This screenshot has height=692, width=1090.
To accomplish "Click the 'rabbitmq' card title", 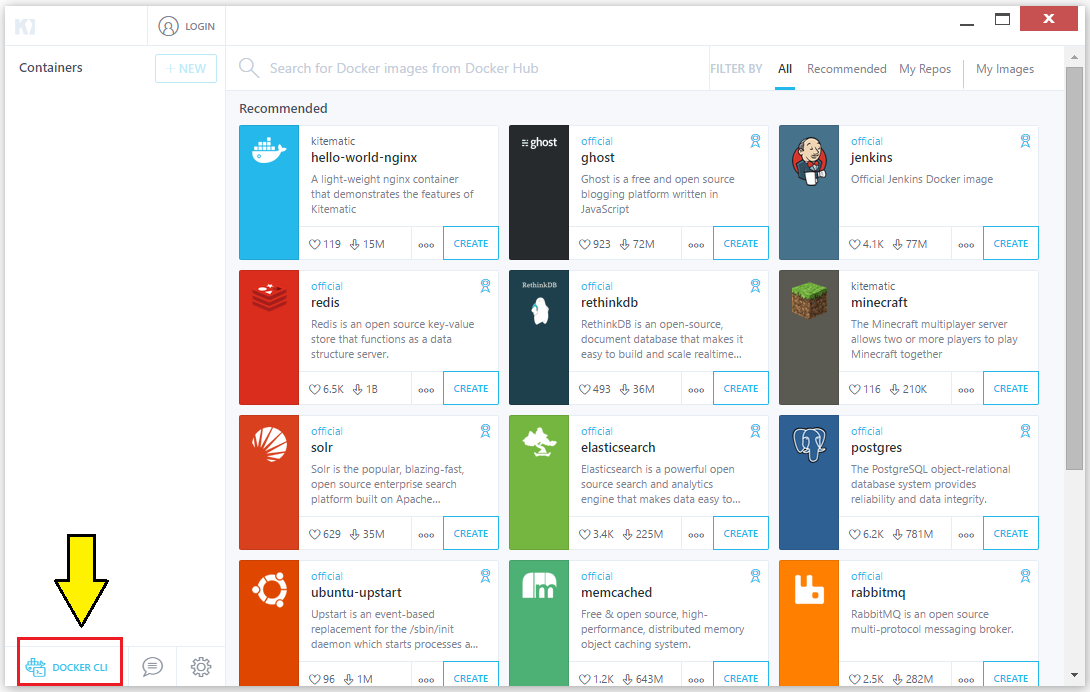I will 878,593.
